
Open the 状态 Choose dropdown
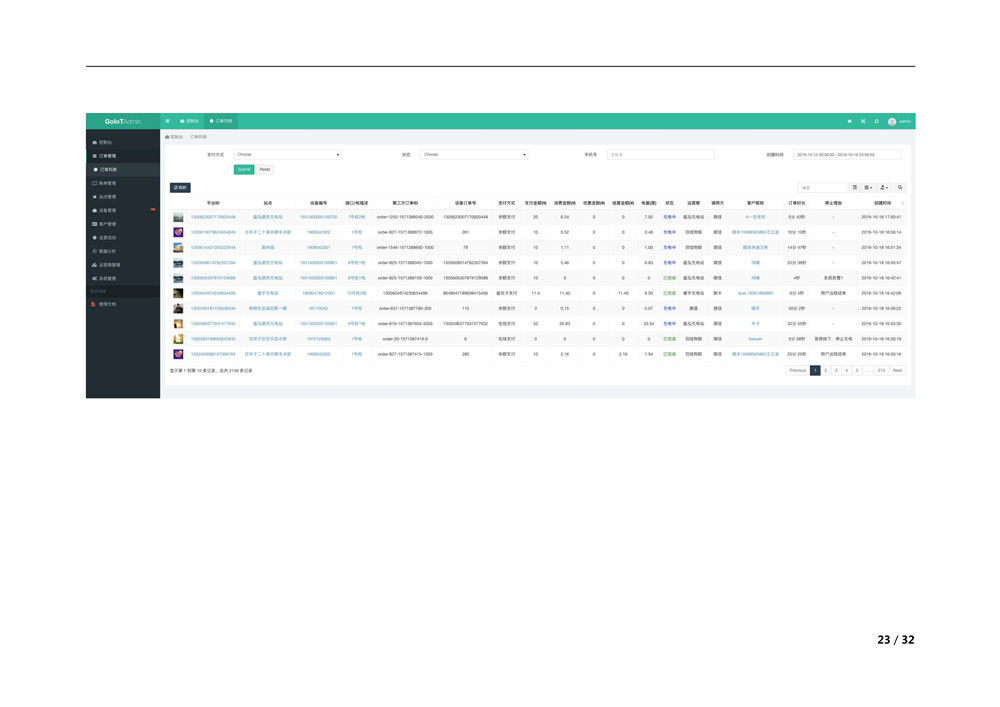[474, 155]
